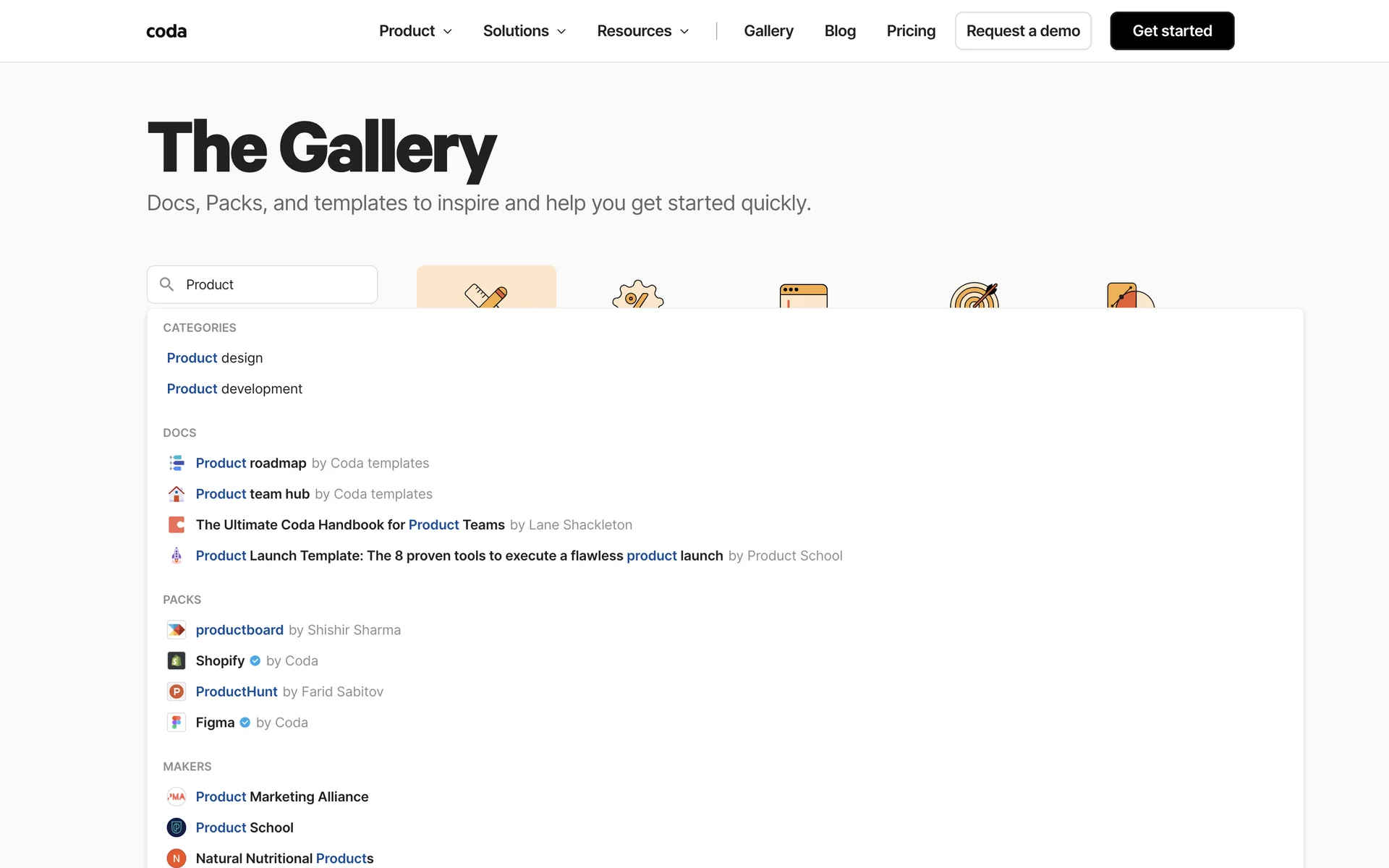Click the Get started button
The image size is (1389, 868).
[x=1172, y=31]
